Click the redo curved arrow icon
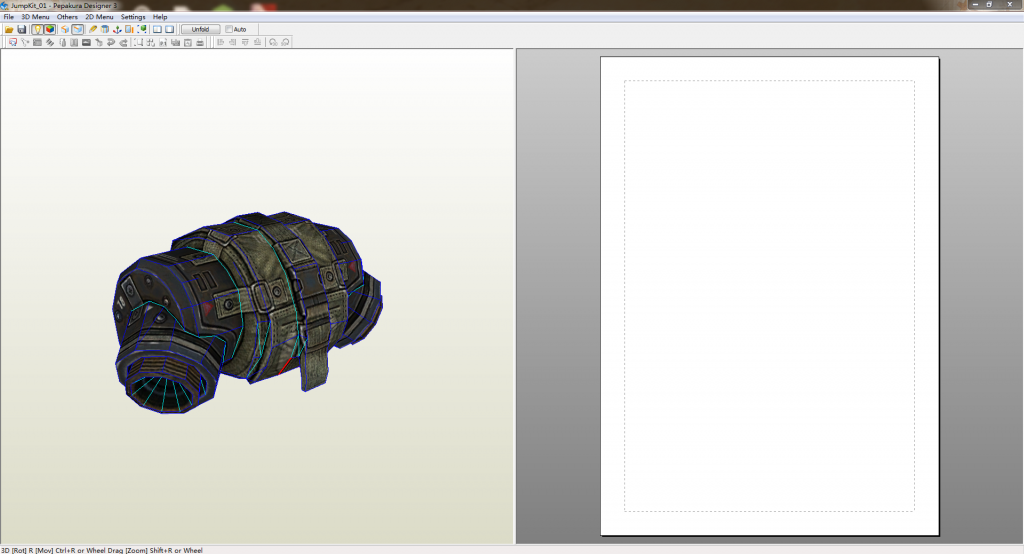 click(x=123, y=42)
